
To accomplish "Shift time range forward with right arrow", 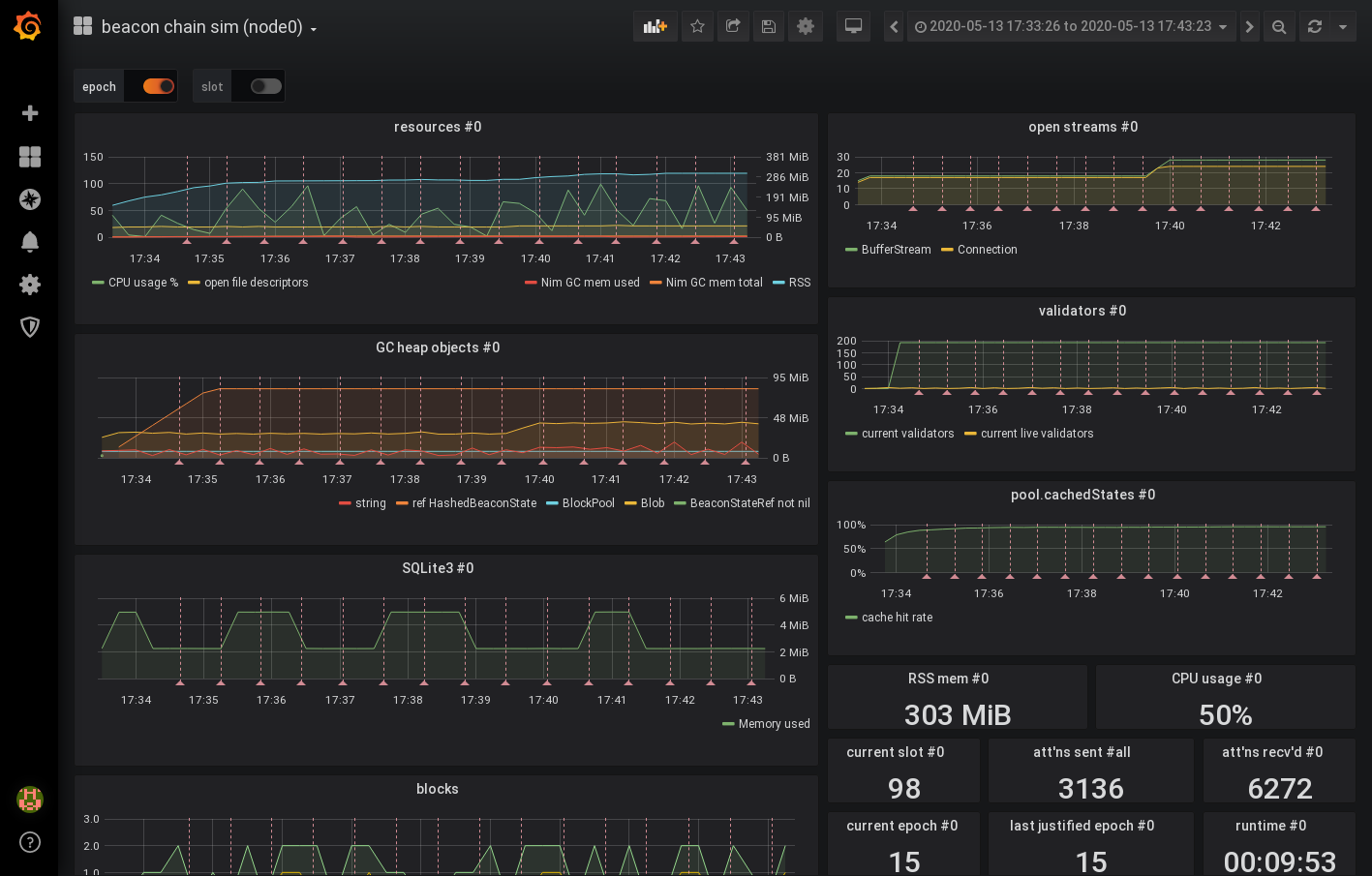I will 1249,26.
